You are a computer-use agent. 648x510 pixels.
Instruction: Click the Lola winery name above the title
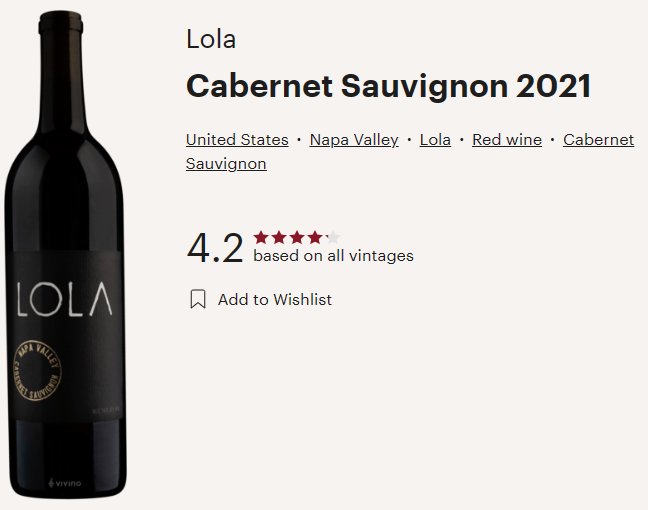(x=211, y=40)
